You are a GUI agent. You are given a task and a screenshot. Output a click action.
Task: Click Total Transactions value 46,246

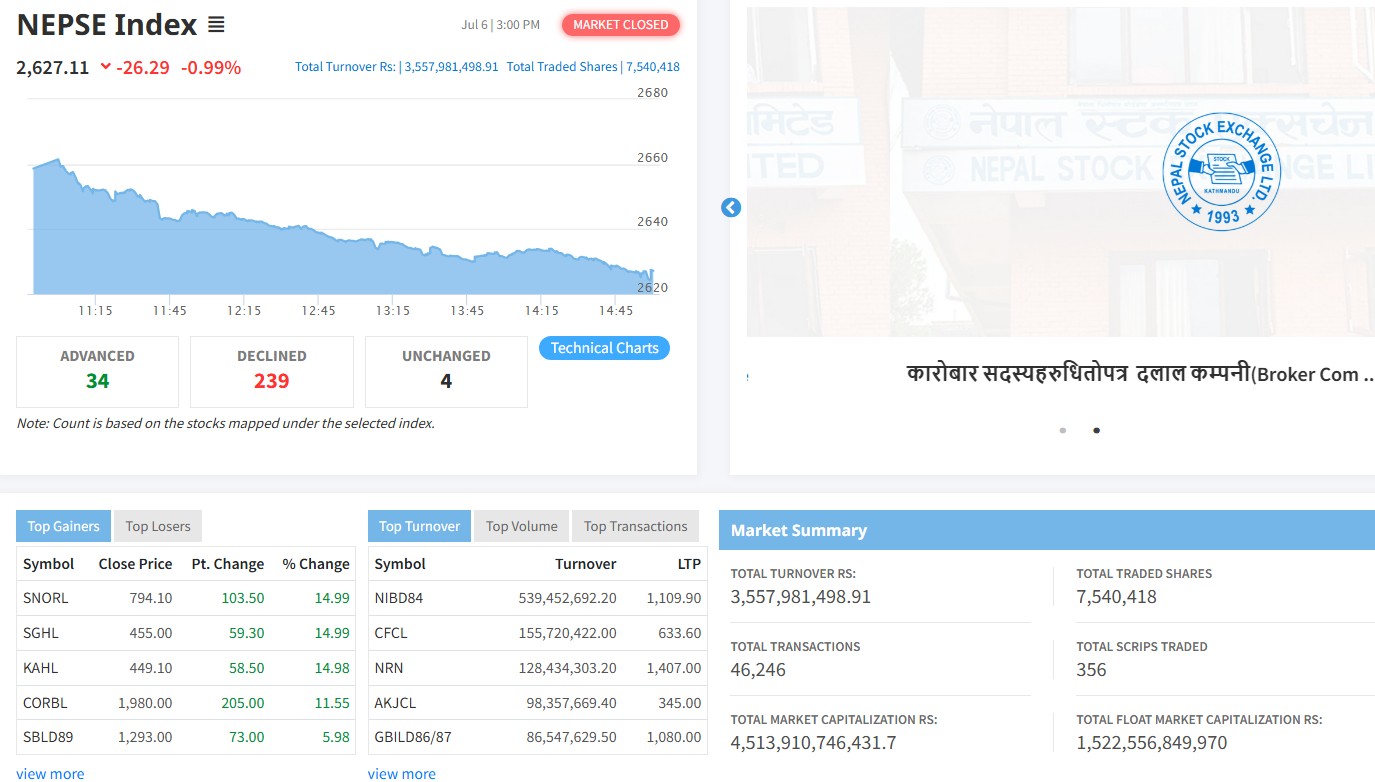pyautogui.click(x=759, y=669)
